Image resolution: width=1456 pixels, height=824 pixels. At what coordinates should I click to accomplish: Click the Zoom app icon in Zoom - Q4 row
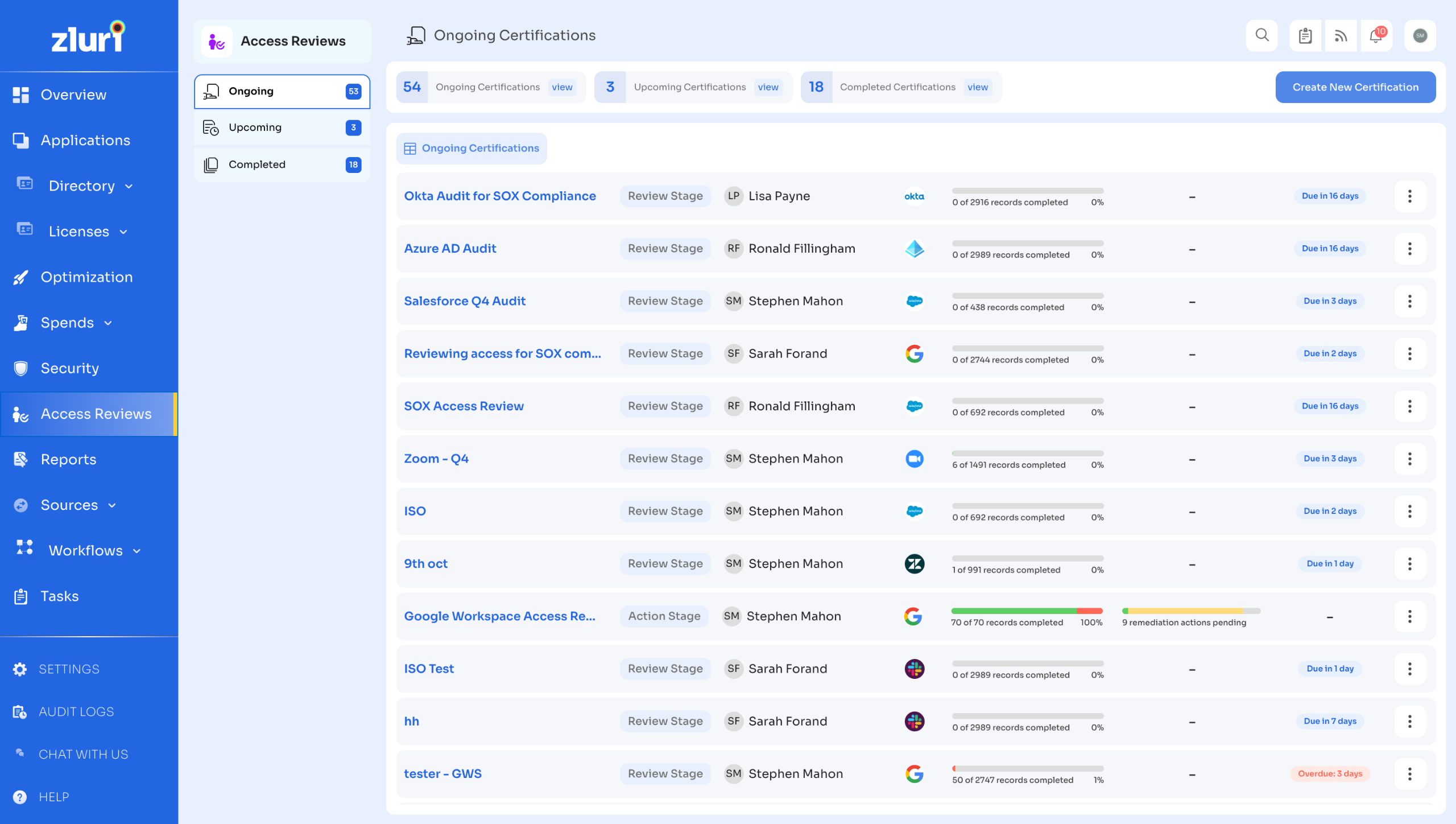(x=914, y=459)
